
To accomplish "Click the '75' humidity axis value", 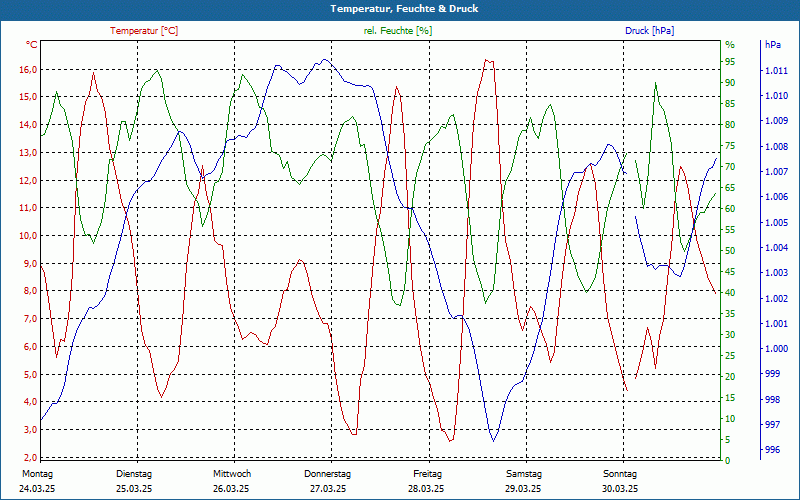I will pos(730,146).
